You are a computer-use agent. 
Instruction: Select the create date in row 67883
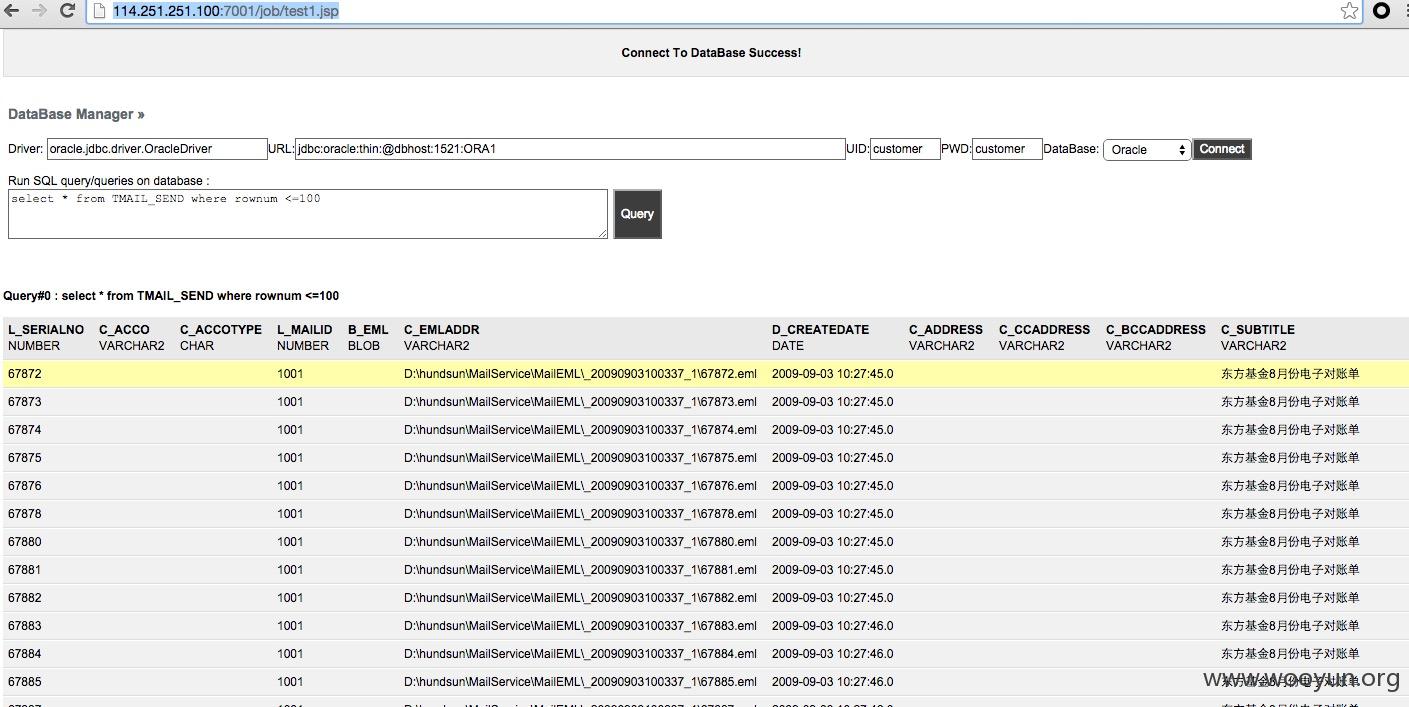(833, 626)
